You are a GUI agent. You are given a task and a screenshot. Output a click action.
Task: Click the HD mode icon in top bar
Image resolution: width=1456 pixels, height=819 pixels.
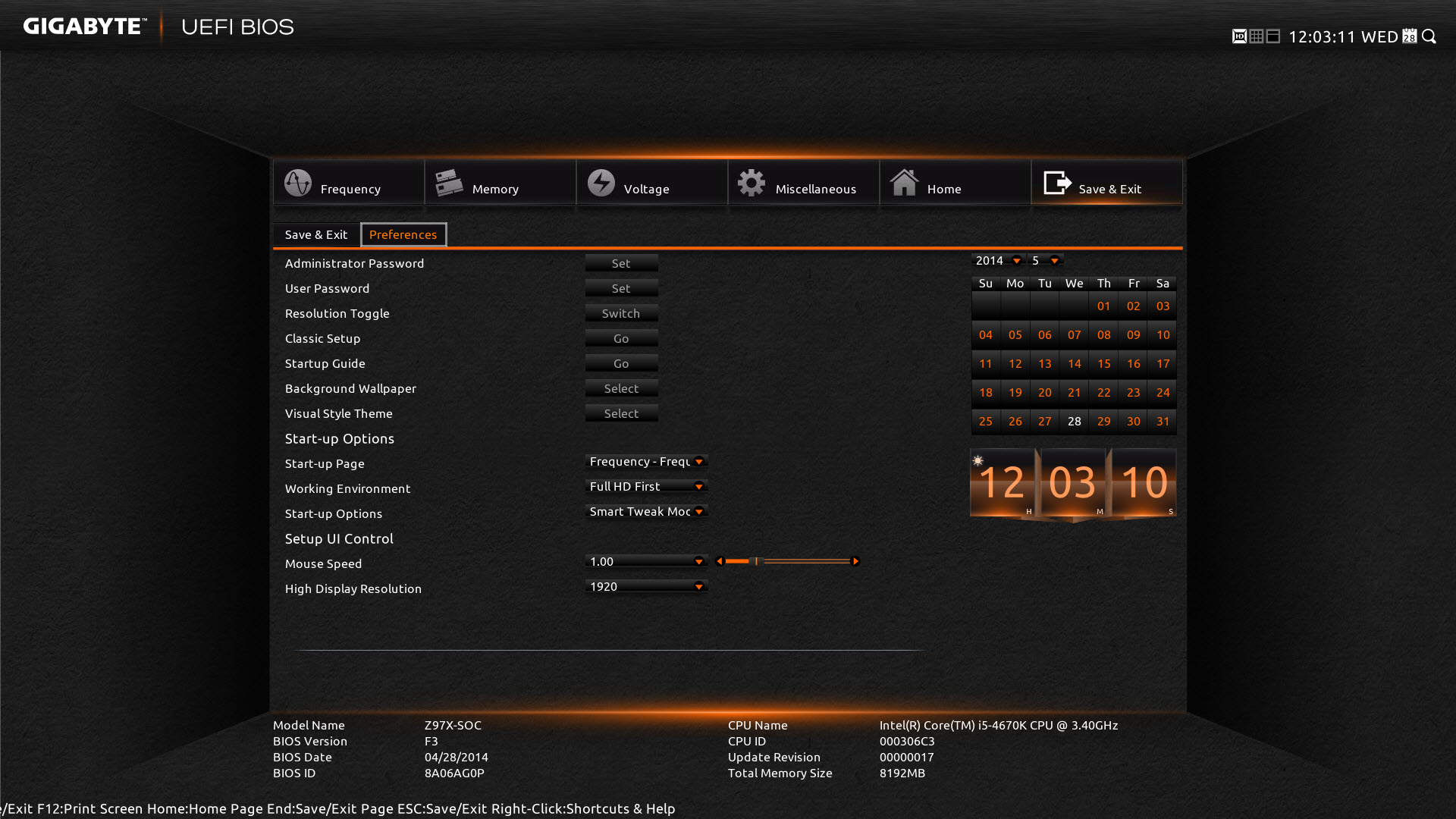tap(1239, 36)
